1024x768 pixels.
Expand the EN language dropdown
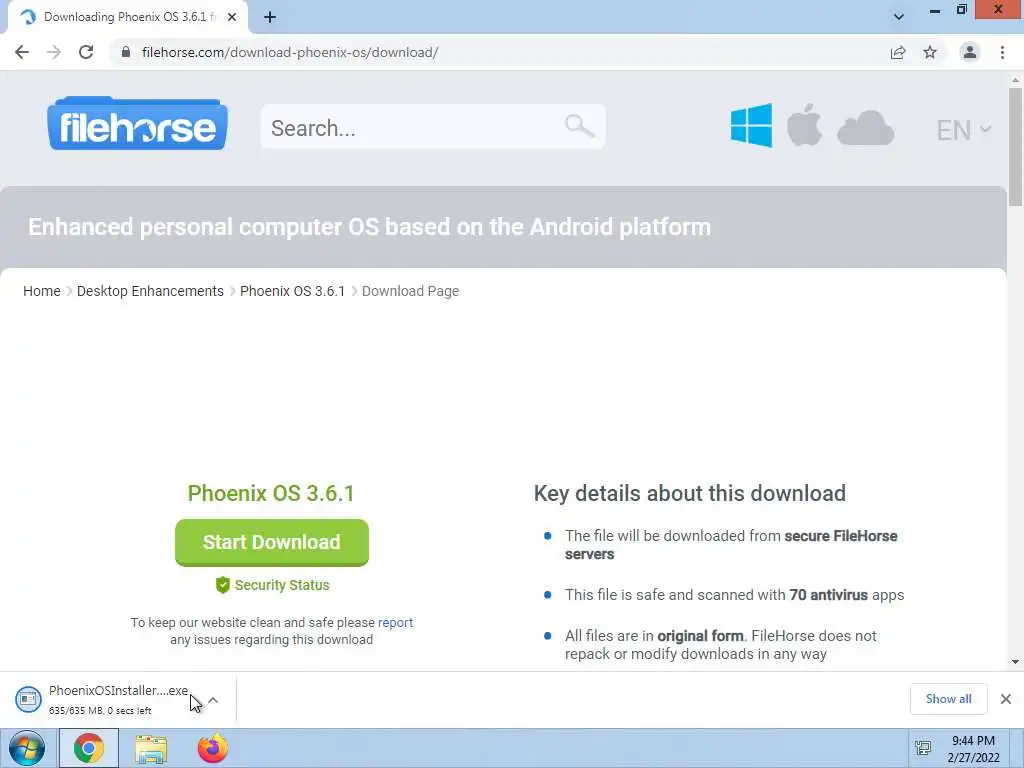click(963, 130)
